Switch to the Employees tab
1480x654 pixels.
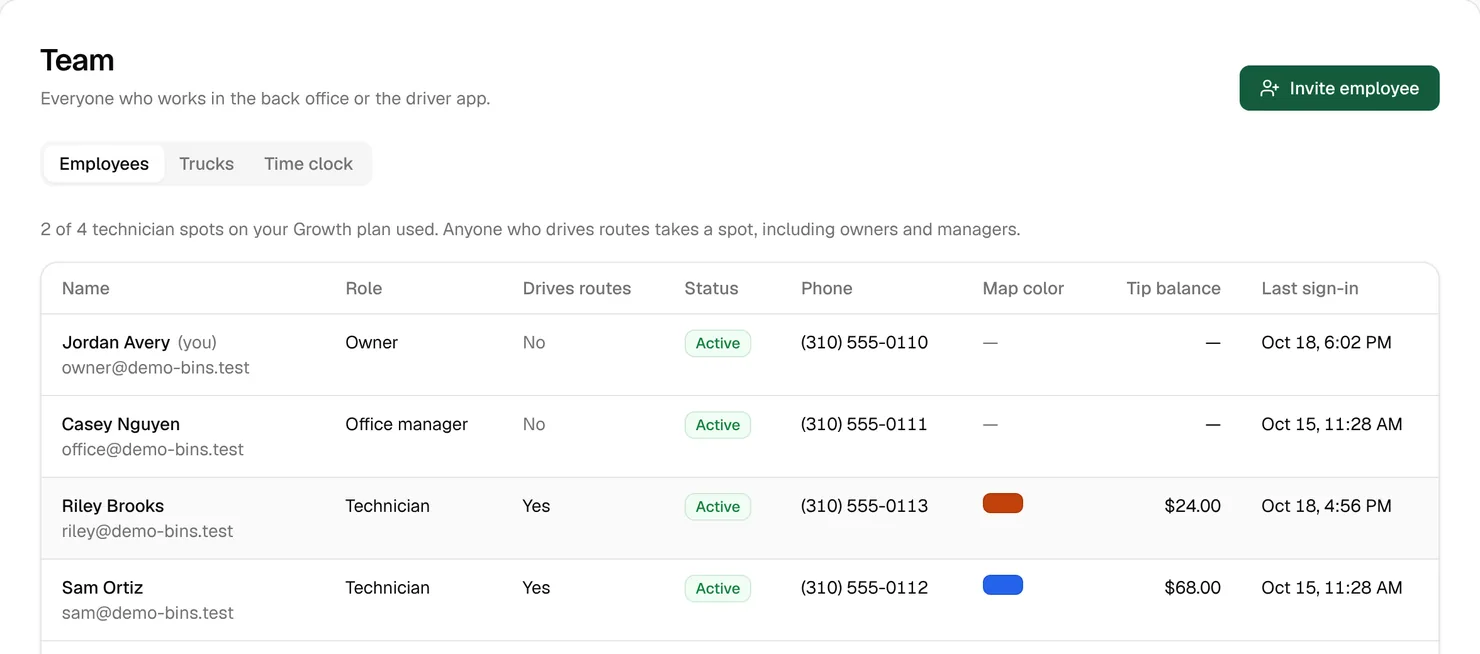tap(104, 164)
